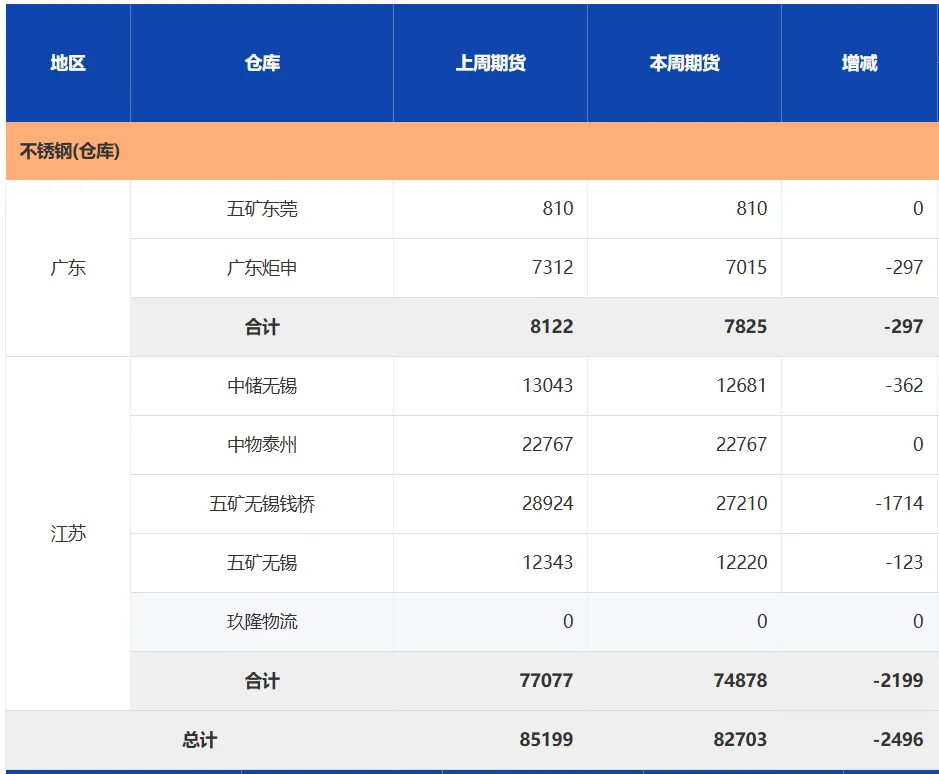The width and height of the screenshot is (939, 774).
Task: Click the 总计 grand total label
Action: point(199,740)
